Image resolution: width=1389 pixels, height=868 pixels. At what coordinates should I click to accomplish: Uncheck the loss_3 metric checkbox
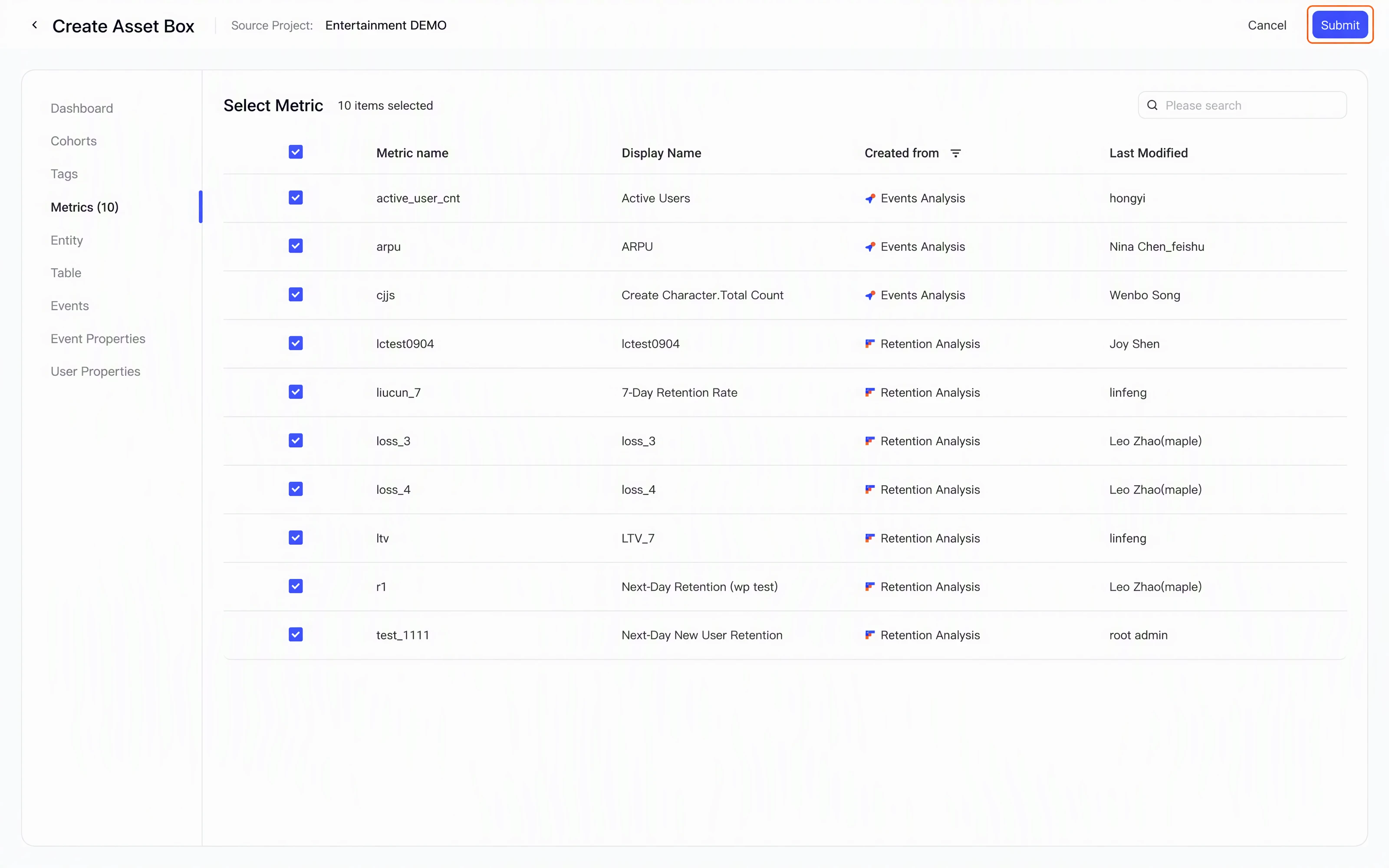click(296, 441)
